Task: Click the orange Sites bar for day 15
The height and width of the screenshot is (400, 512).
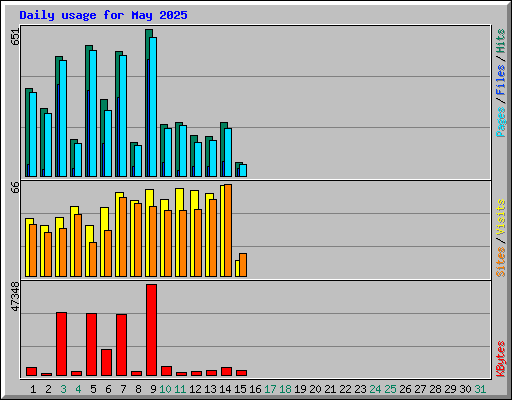Action: (x=243, y=265)
